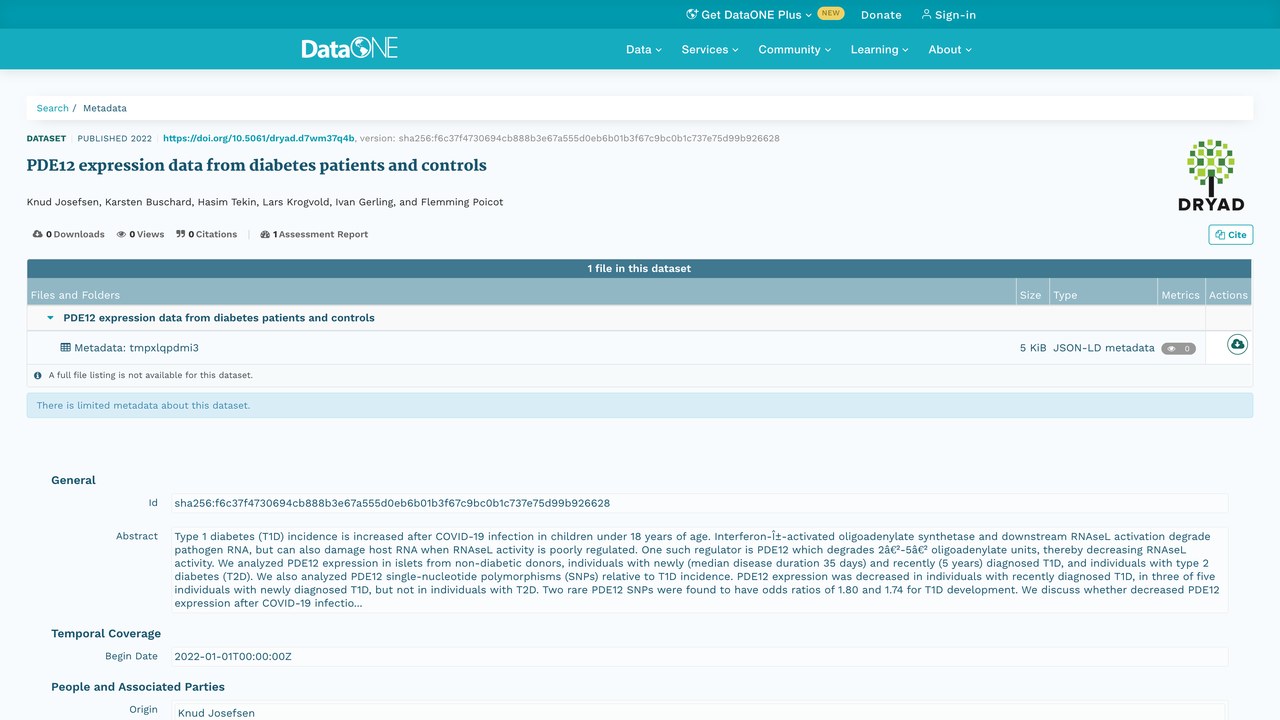Click the Dryad logo
The height and width of the screenshot is (720, 1280).
[1211, 175]
